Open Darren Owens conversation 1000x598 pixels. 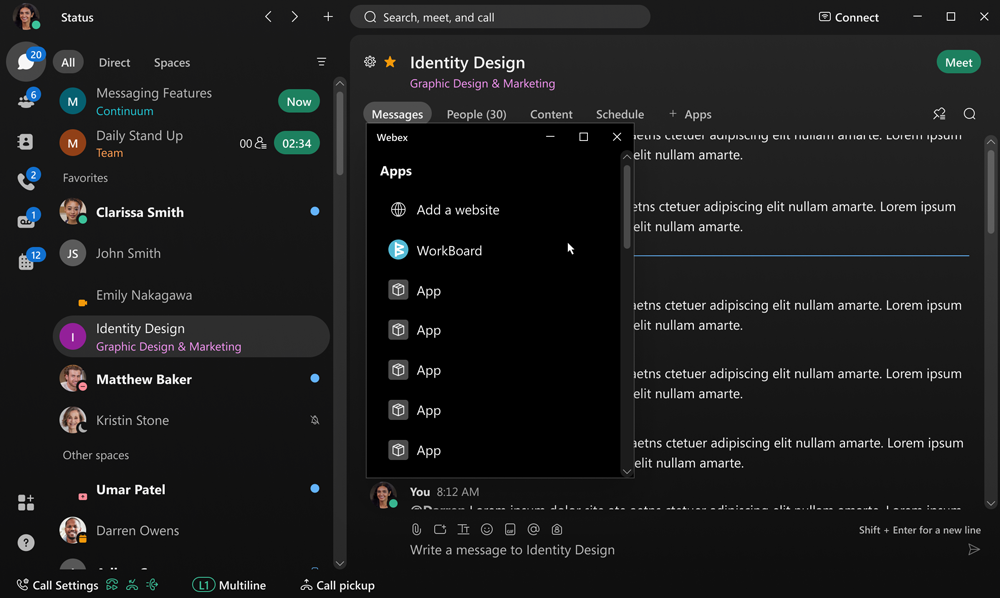click(191, 530)
